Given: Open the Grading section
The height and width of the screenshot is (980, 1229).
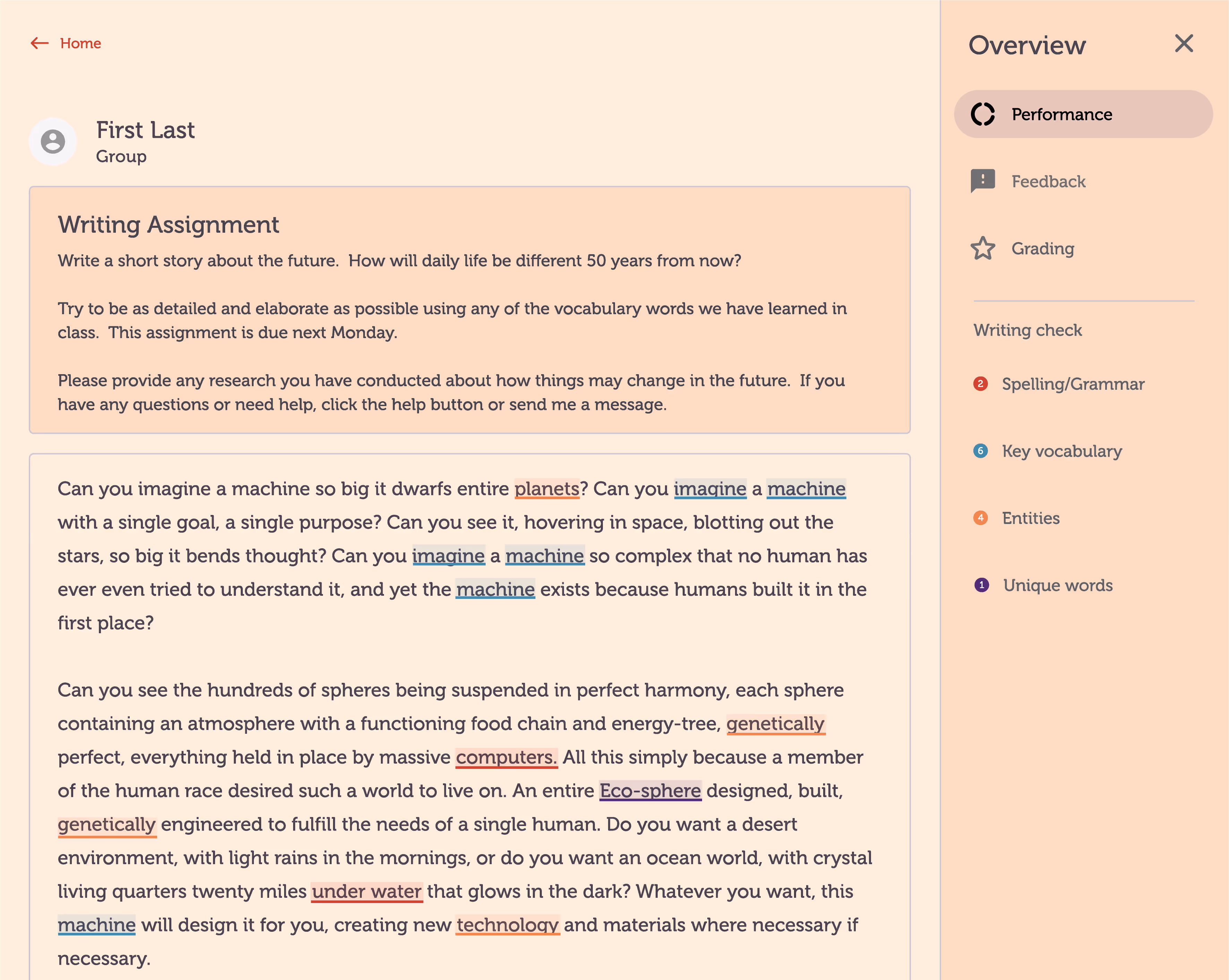Looking at the screenshot, I should coord(1043,248).
